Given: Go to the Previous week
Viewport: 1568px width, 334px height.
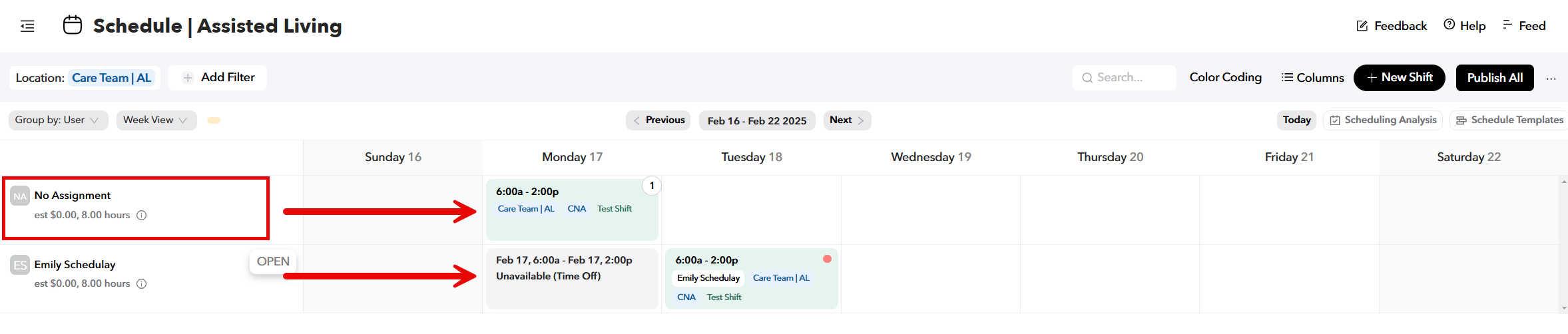Looking at the screenshot, I should coord(658,120).
